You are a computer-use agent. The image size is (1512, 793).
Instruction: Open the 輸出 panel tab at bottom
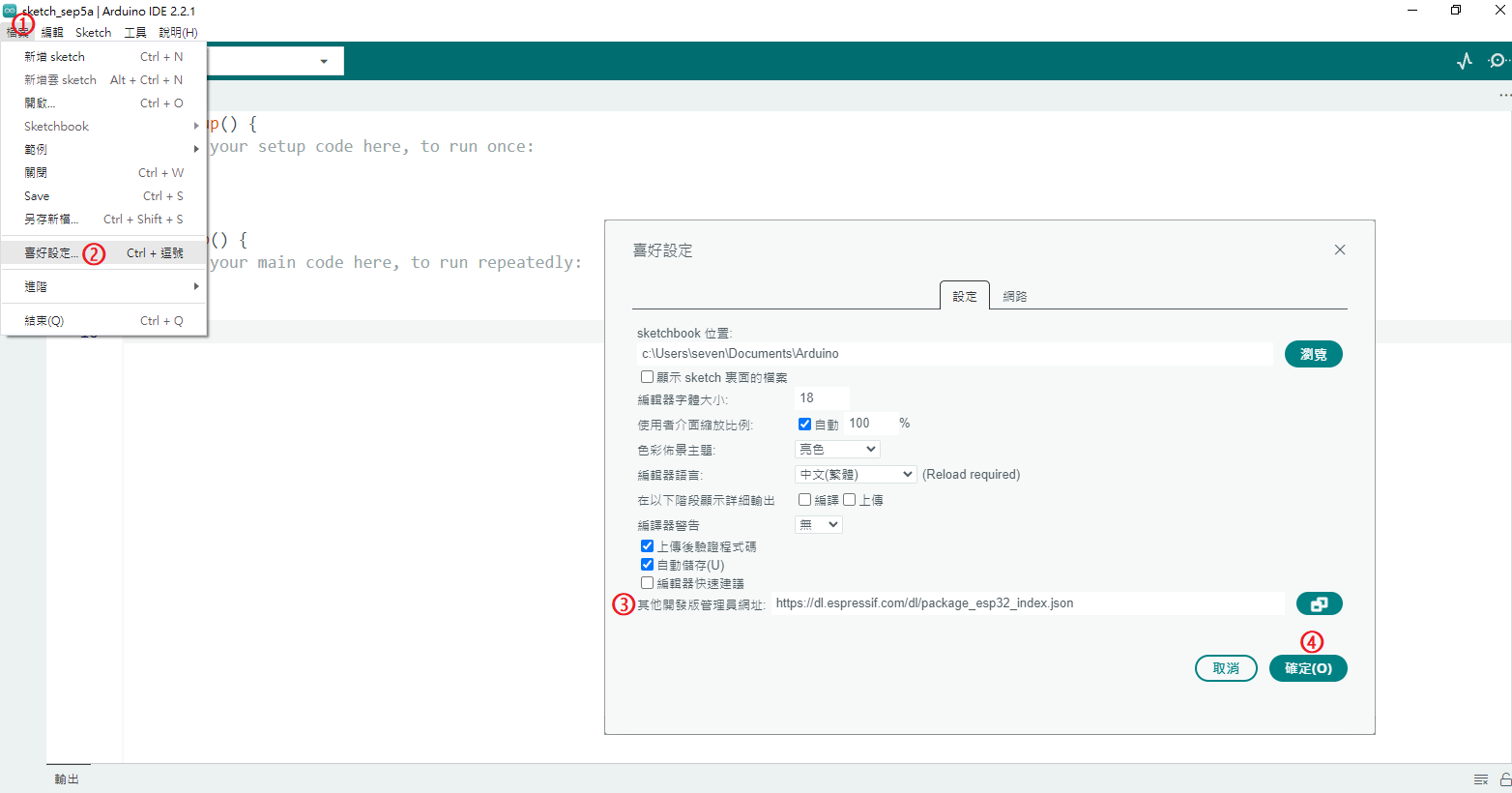(x=67, y=778)
